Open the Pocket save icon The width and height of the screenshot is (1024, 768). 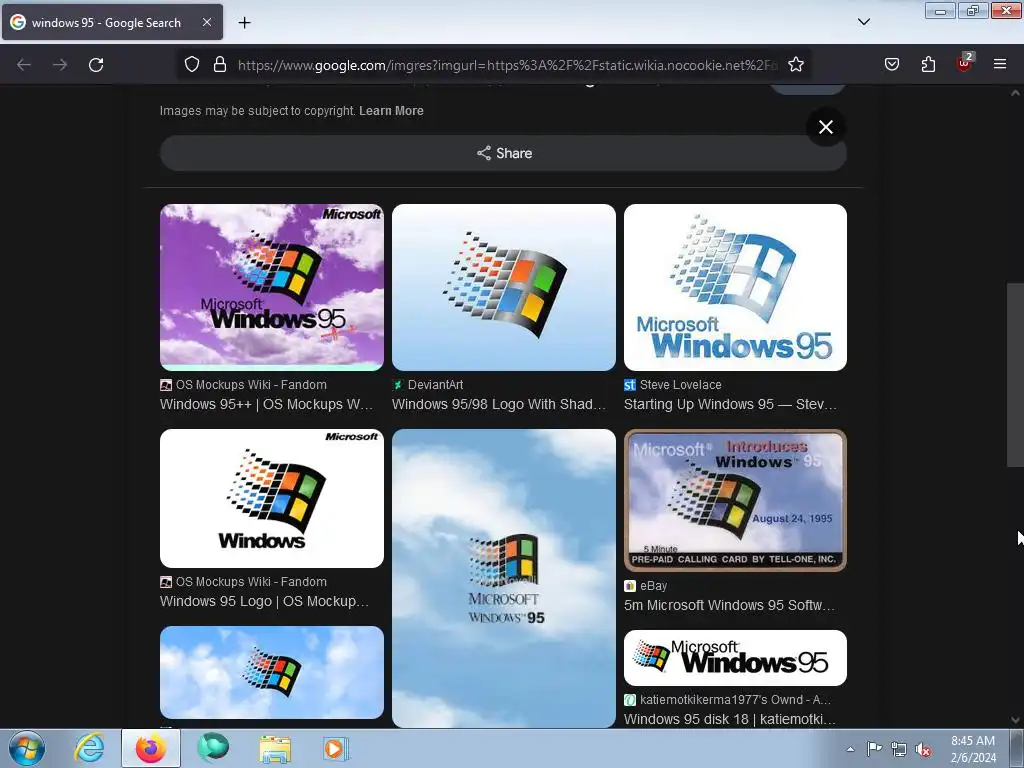tap(891, 64)
